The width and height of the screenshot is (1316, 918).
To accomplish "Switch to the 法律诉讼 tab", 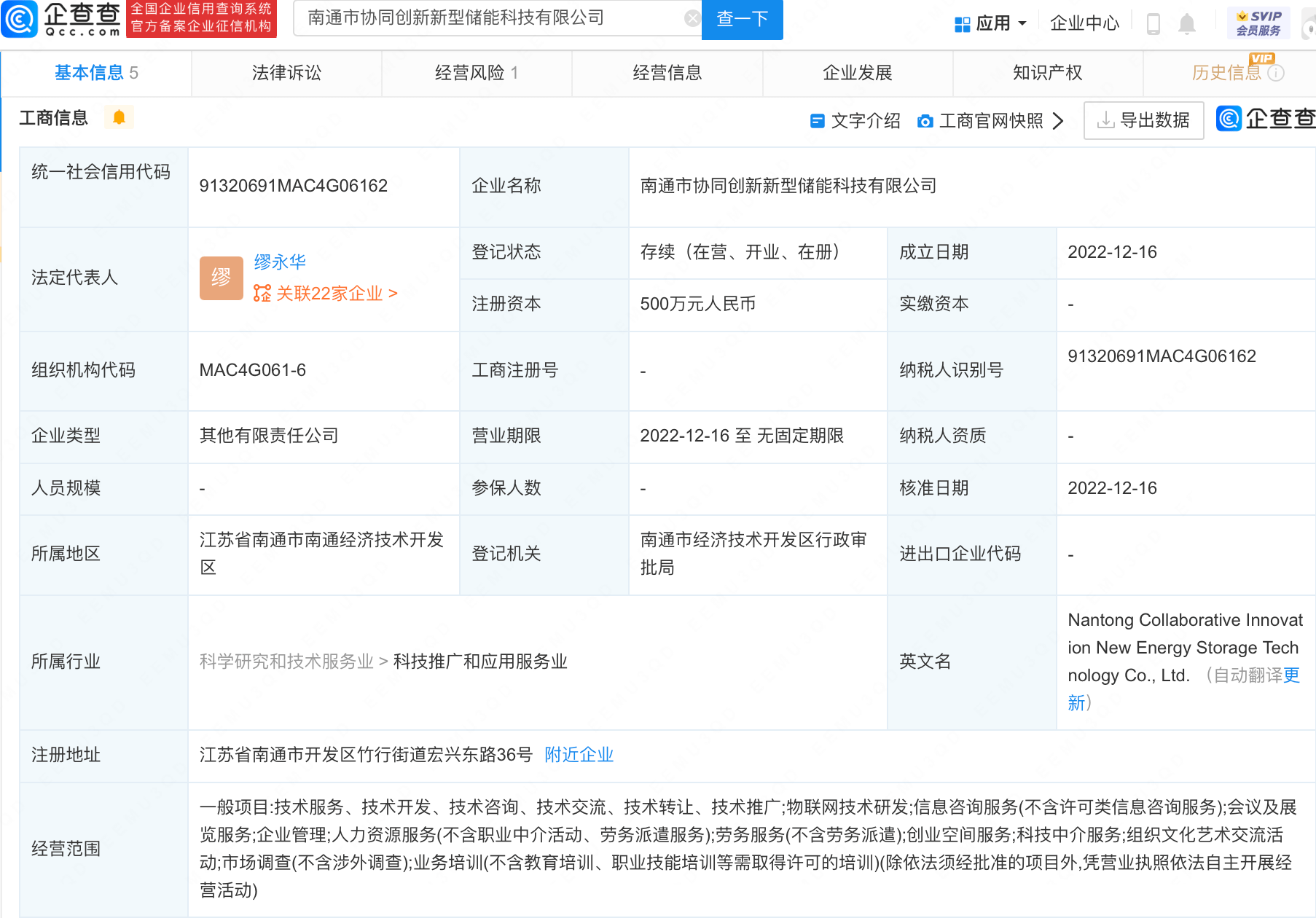I will 286,73.
